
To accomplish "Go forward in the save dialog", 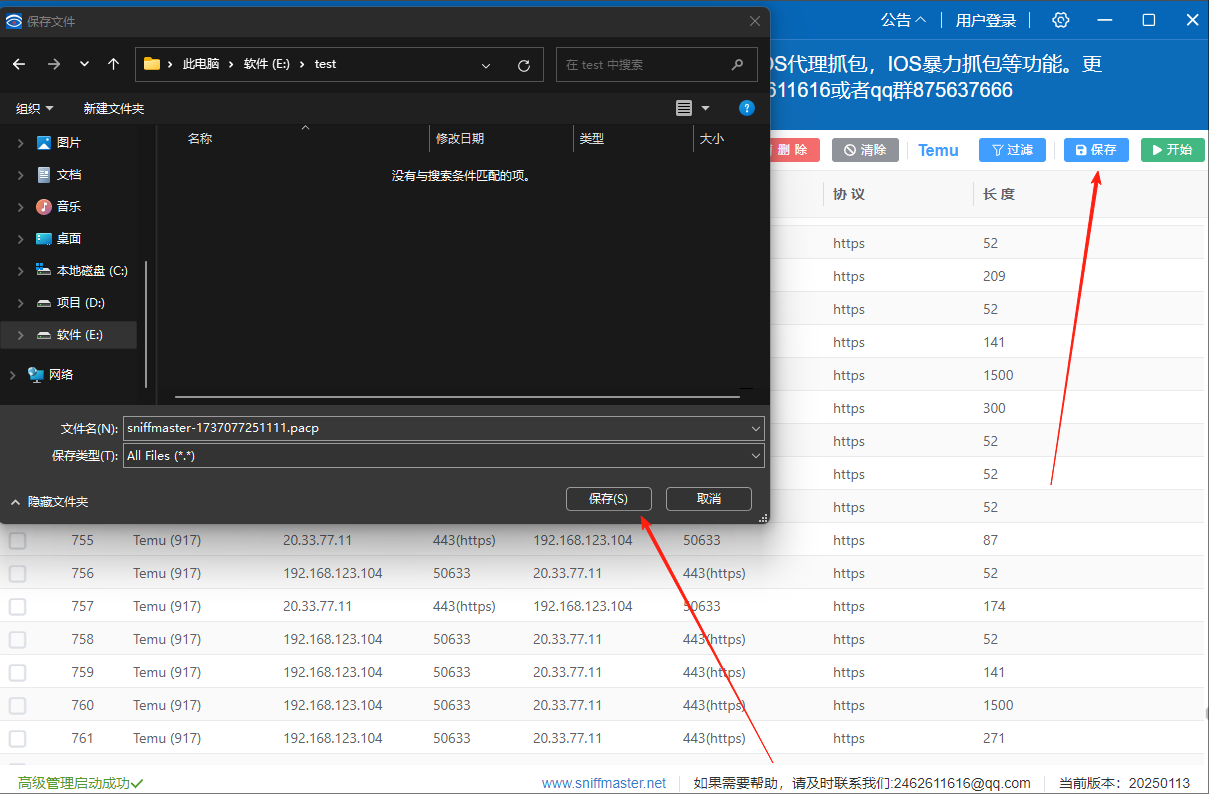I will 54,64.
